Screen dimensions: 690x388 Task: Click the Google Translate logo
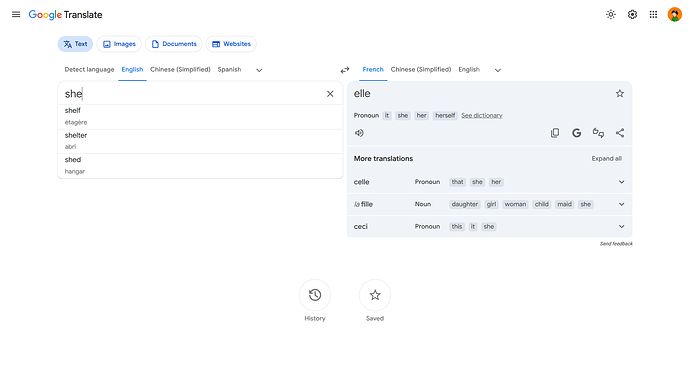coord(65,15)
